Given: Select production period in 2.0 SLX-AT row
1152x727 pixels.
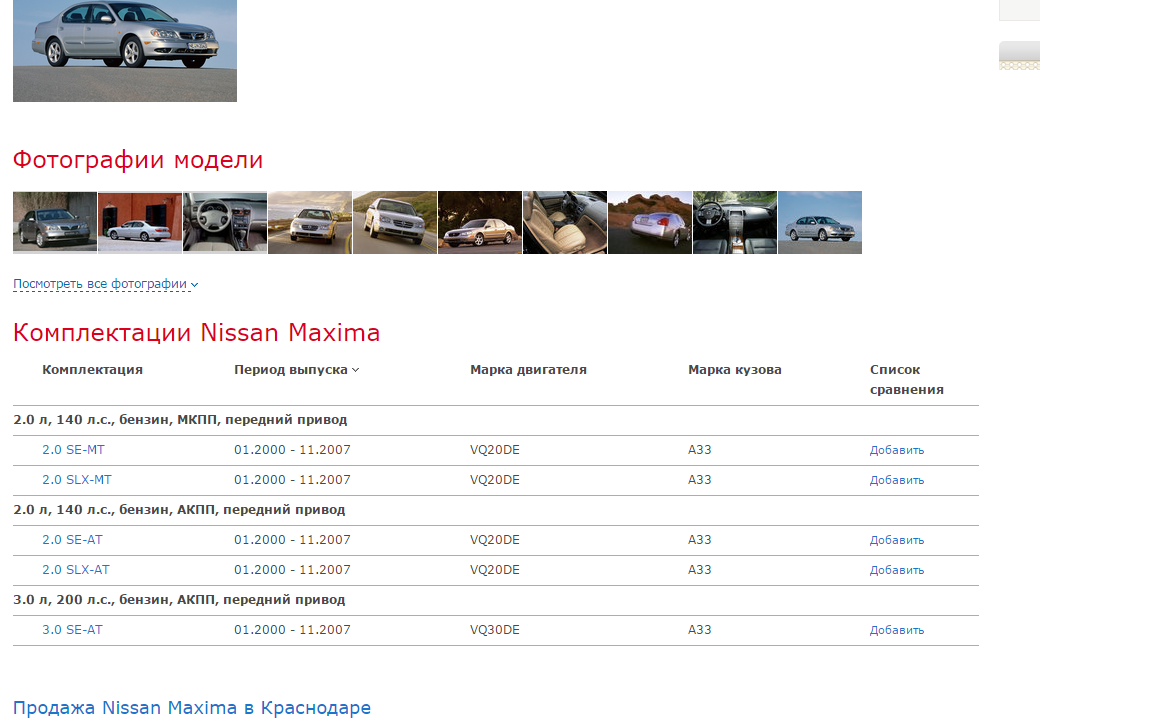Looking at the screenshot, I should [x=292, y=570].
